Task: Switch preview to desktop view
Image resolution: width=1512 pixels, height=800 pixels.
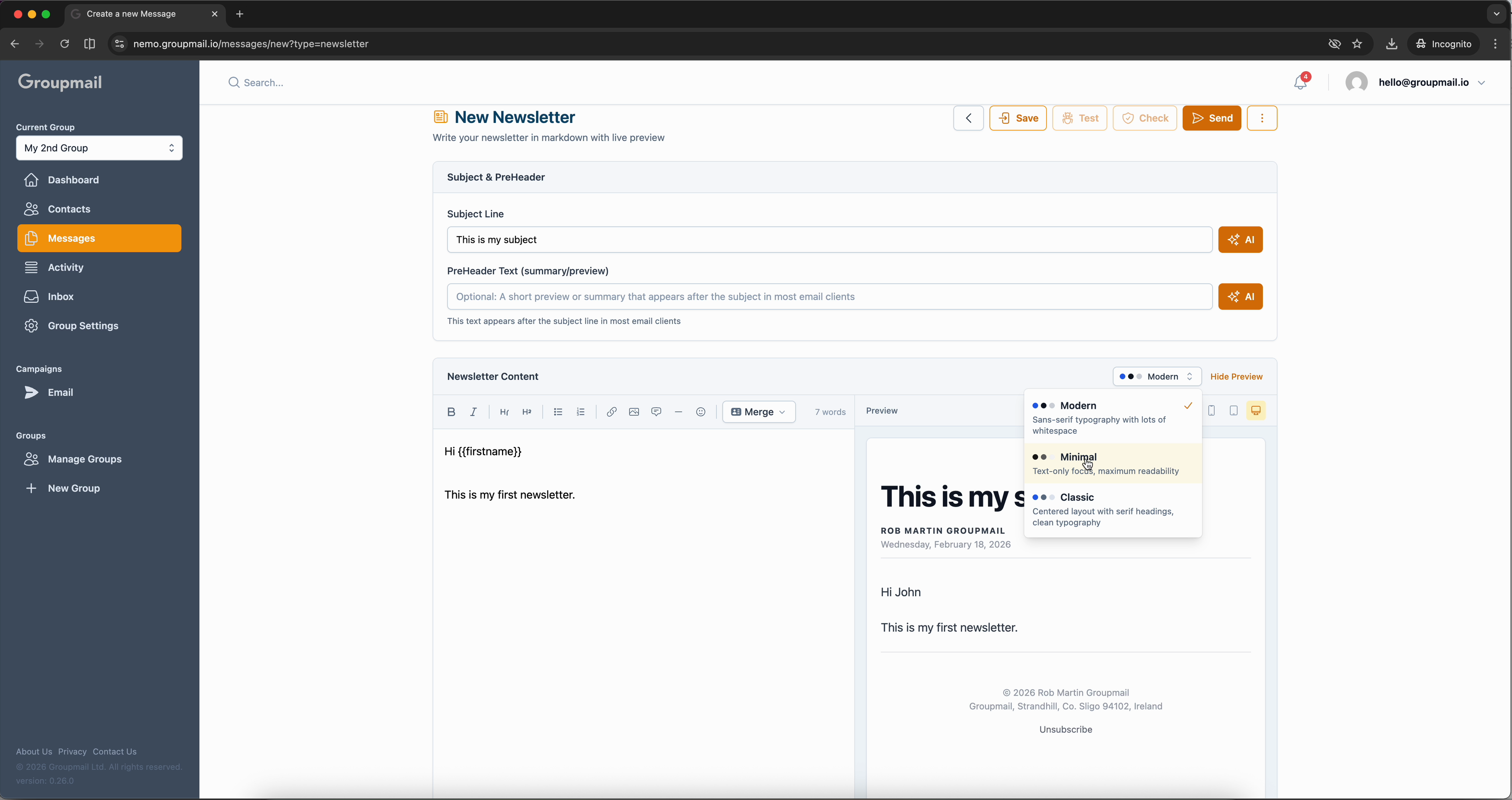Action: tap(1255, 411)
